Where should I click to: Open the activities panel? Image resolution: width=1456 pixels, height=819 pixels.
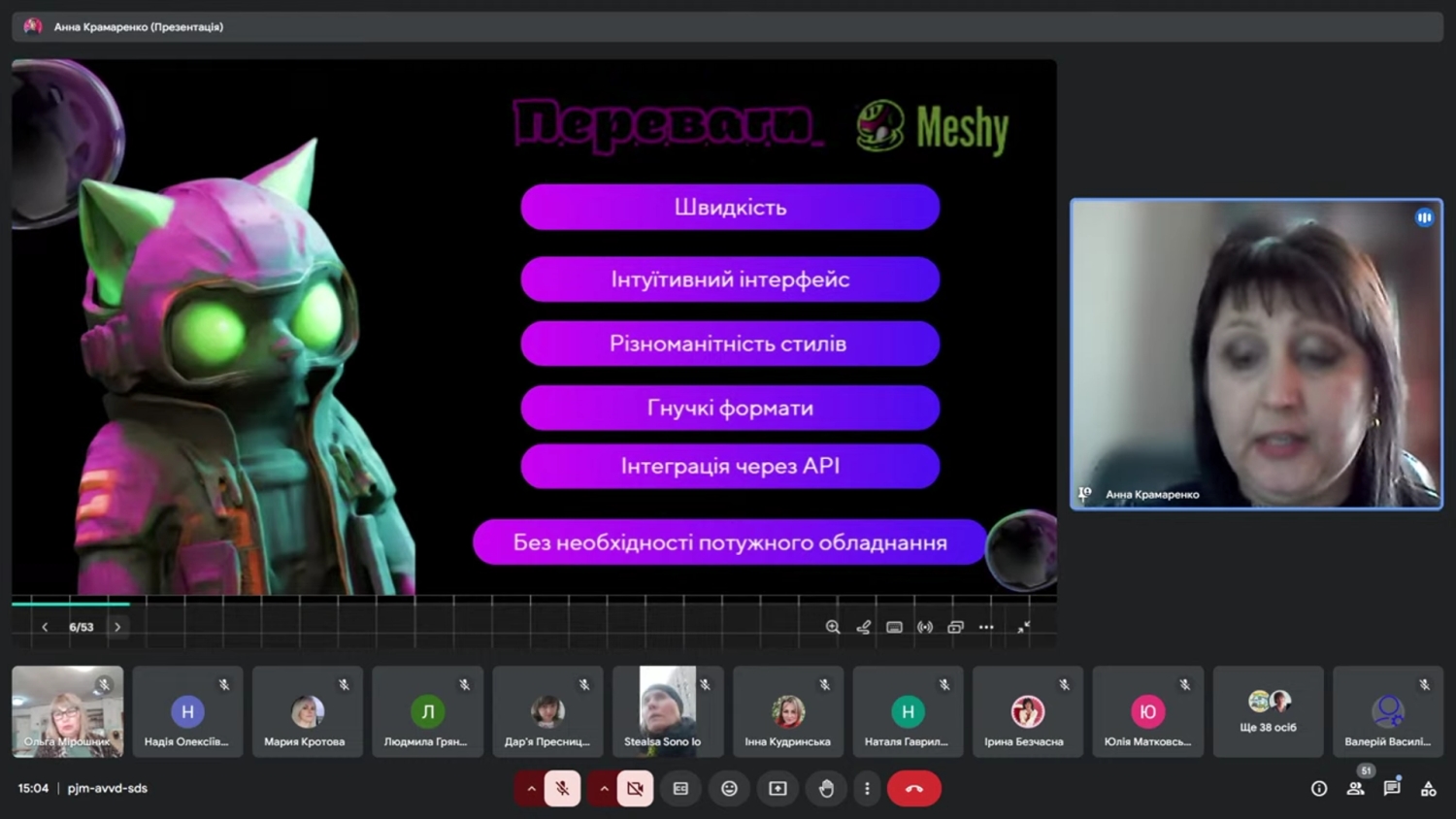click(x=1429, y=789)
